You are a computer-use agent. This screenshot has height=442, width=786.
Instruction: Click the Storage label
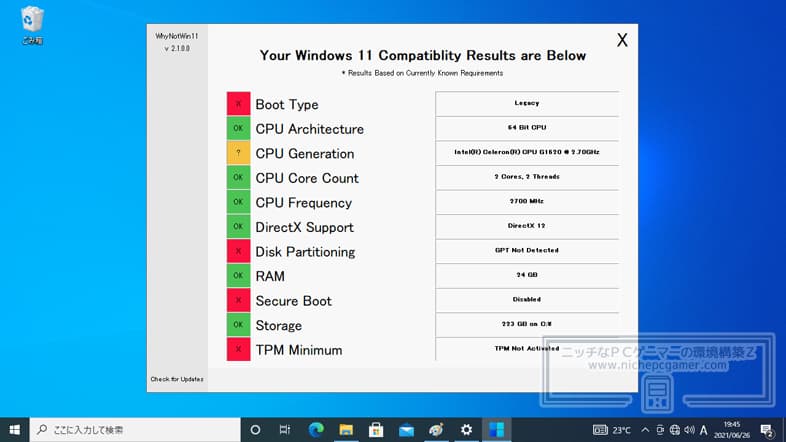[278, 325]
